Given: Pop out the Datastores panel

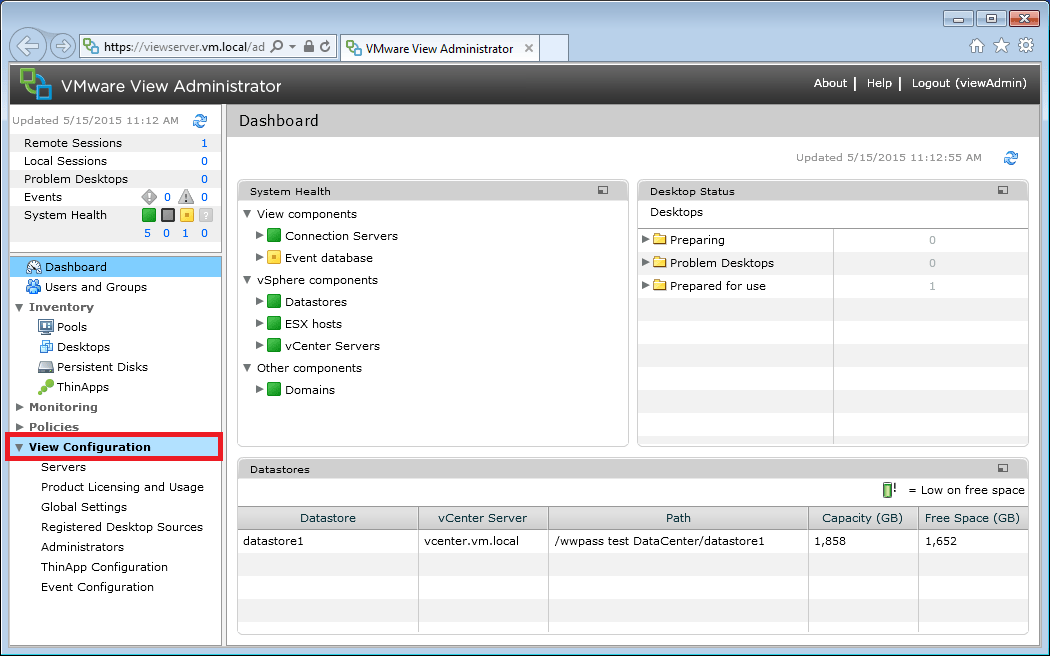Looking at the screenshot, I should pos(1002,468).
